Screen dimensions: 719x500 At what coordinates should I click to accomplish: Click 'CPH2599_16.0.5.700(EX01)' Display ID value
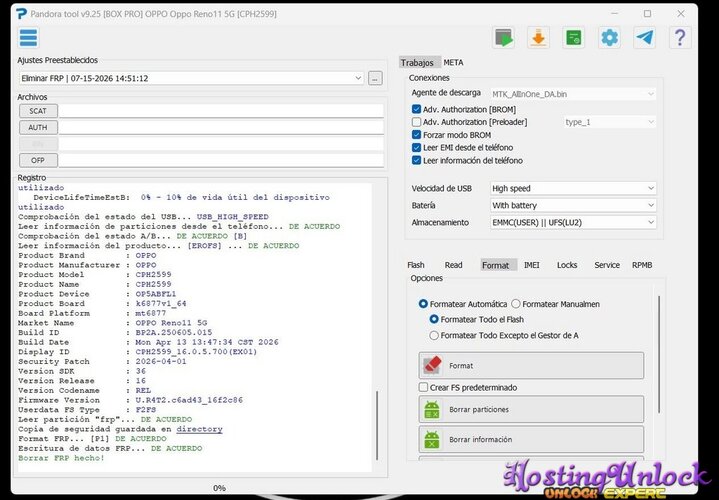coord(196,352)
